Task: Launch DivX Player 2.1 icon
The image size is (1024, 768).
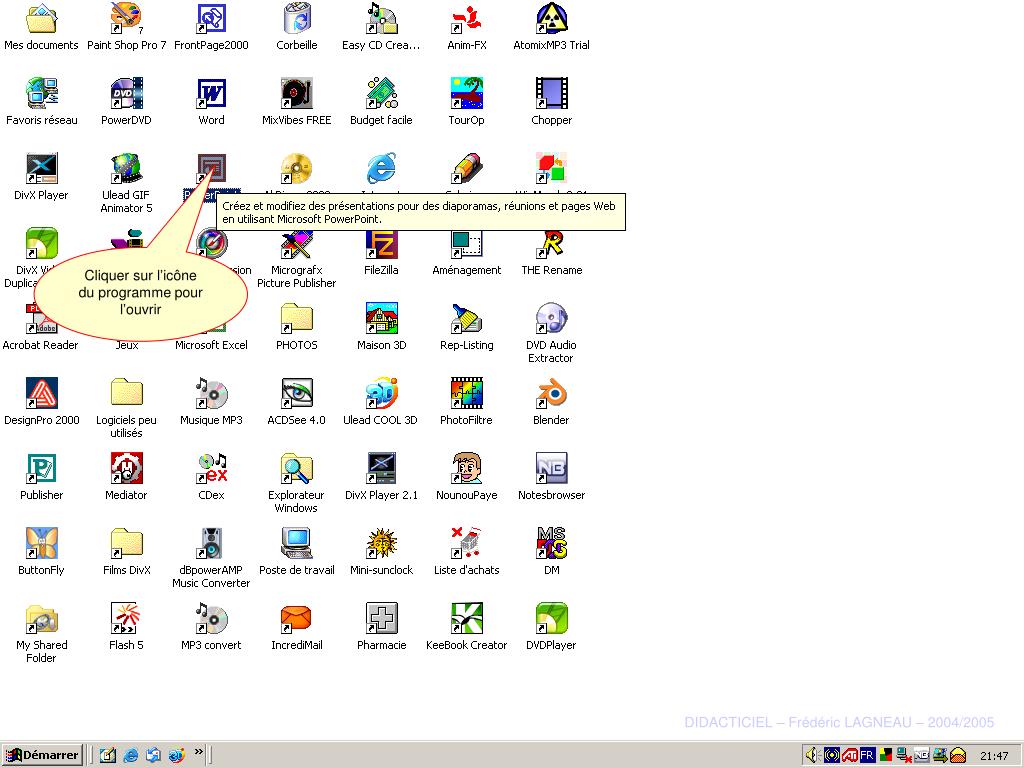Action: [x=381, y=468]
